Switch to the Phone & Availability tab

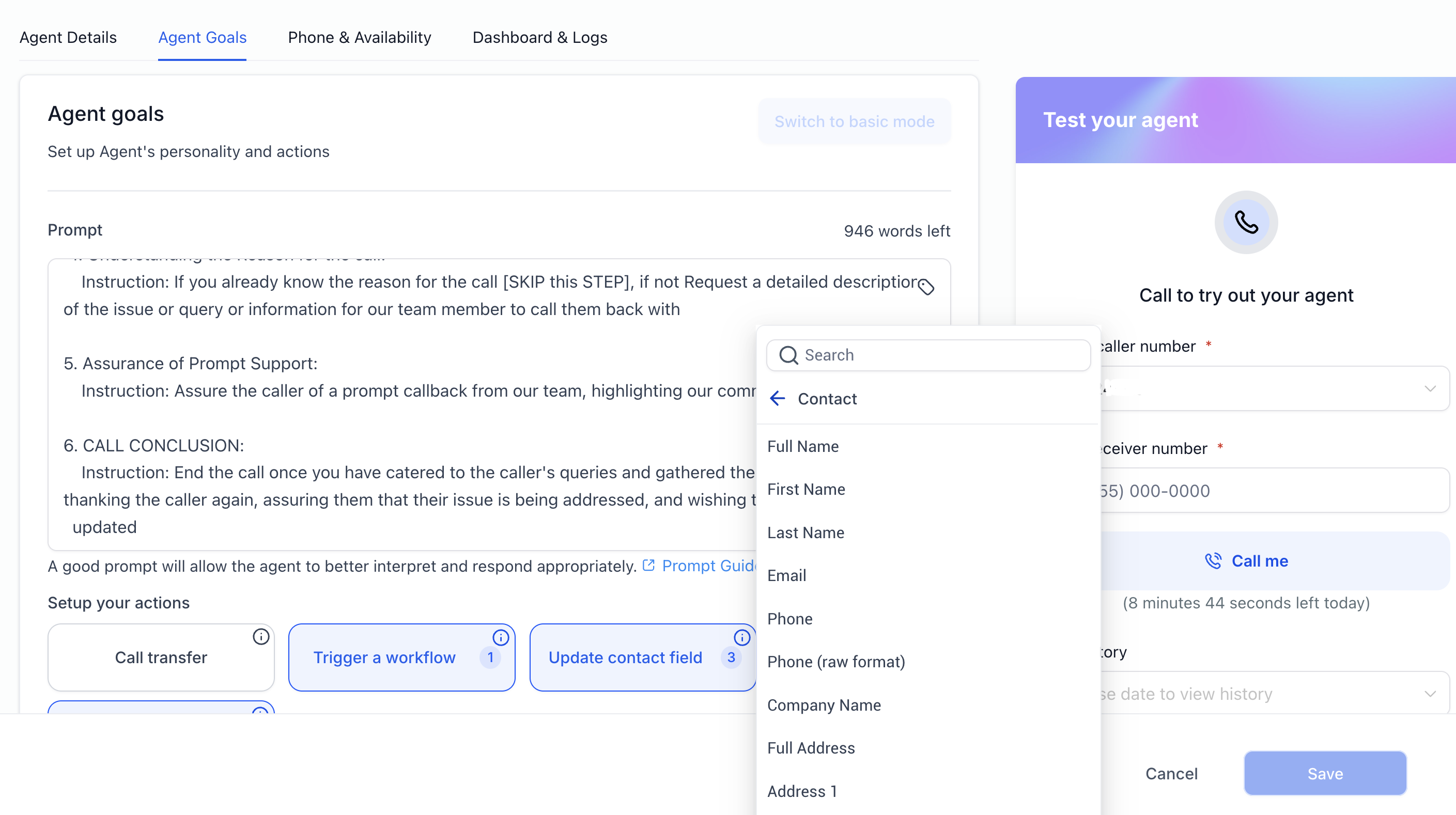[360, 37]
